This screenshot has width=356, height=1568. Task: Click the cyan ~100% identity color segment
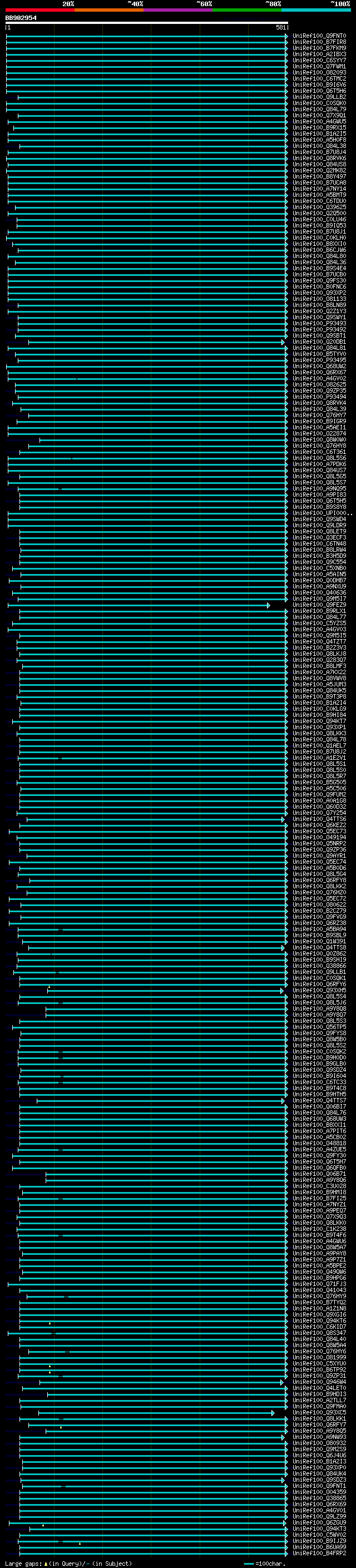tap(316, 11)
